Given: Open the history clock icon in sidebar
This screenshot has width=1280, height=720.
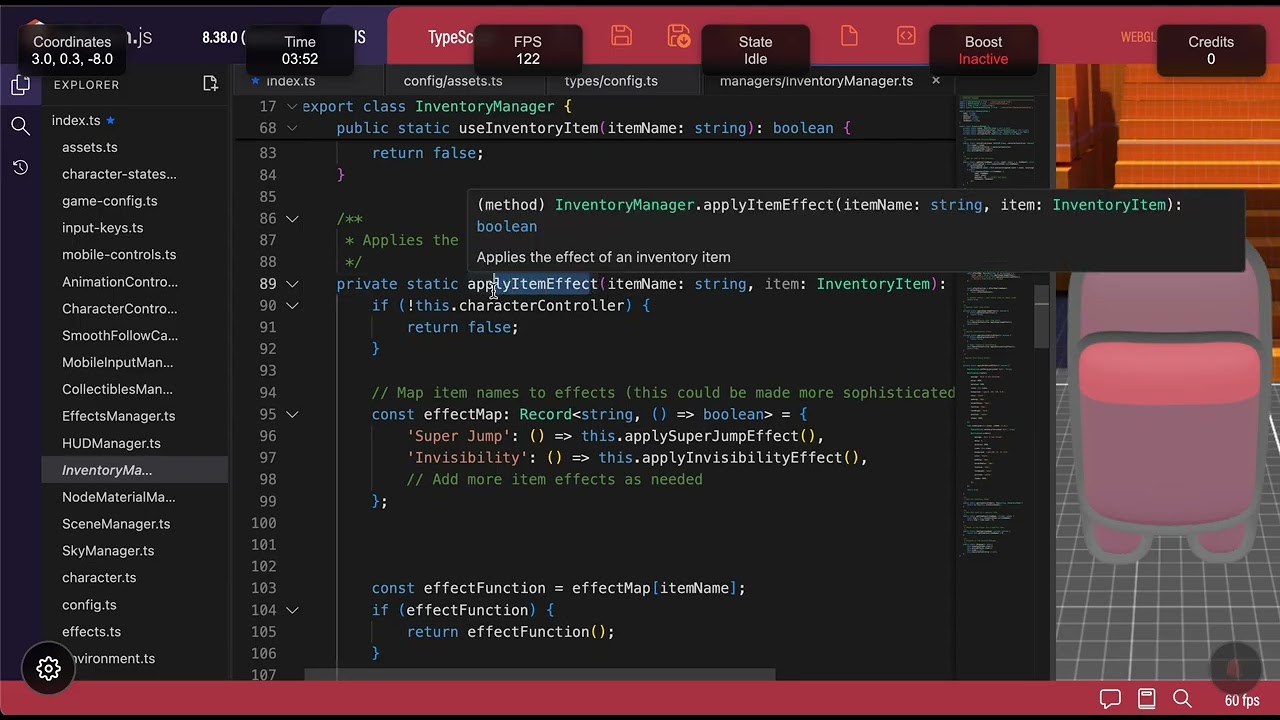Looking at the screenshot, I should (20, 167).
